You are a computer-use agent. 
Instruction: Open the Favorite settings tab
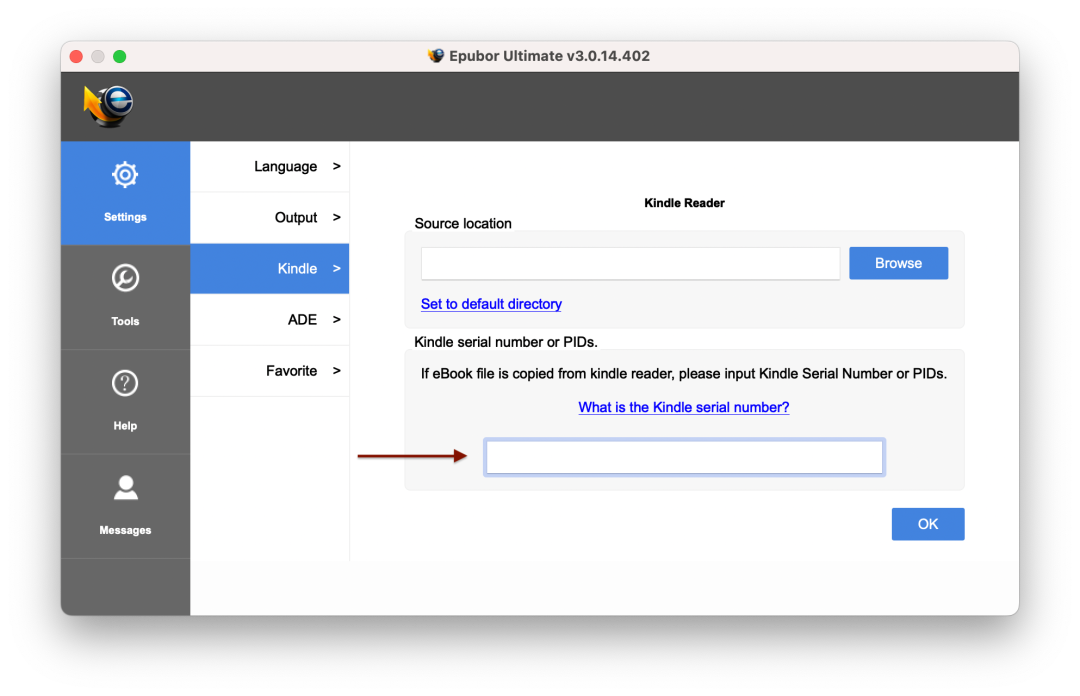(269, 371)
